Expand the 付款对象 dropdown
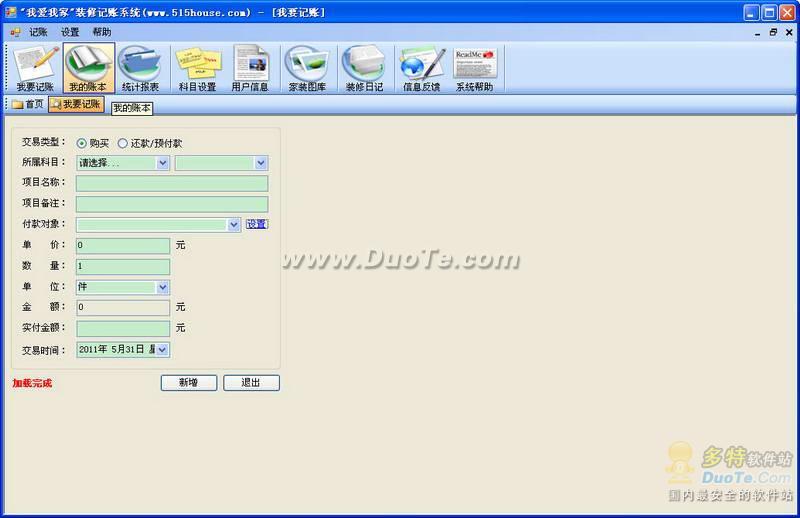Image resolution: width=800 pixels, height=518 pixels. (x=233, y=225)
